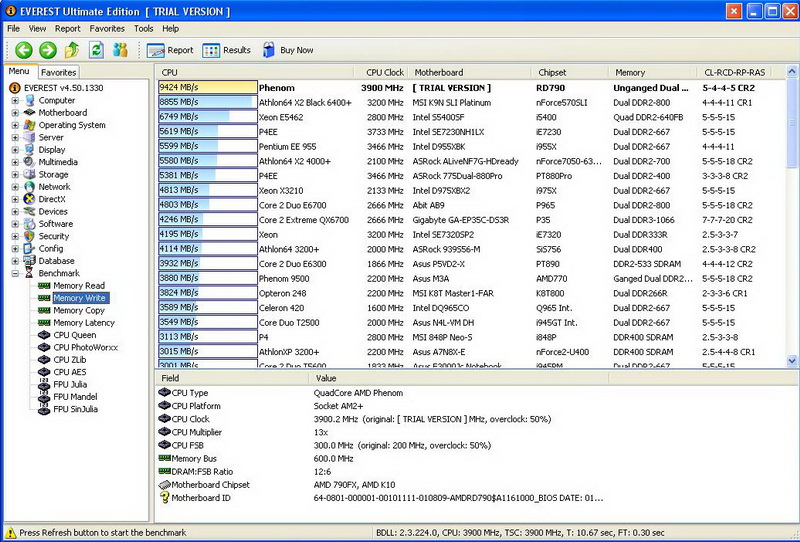Screen dimensions: 800x542
Task: Click the 9424 MB/s Phenom result bar
Action: click(x=208, y=87)
